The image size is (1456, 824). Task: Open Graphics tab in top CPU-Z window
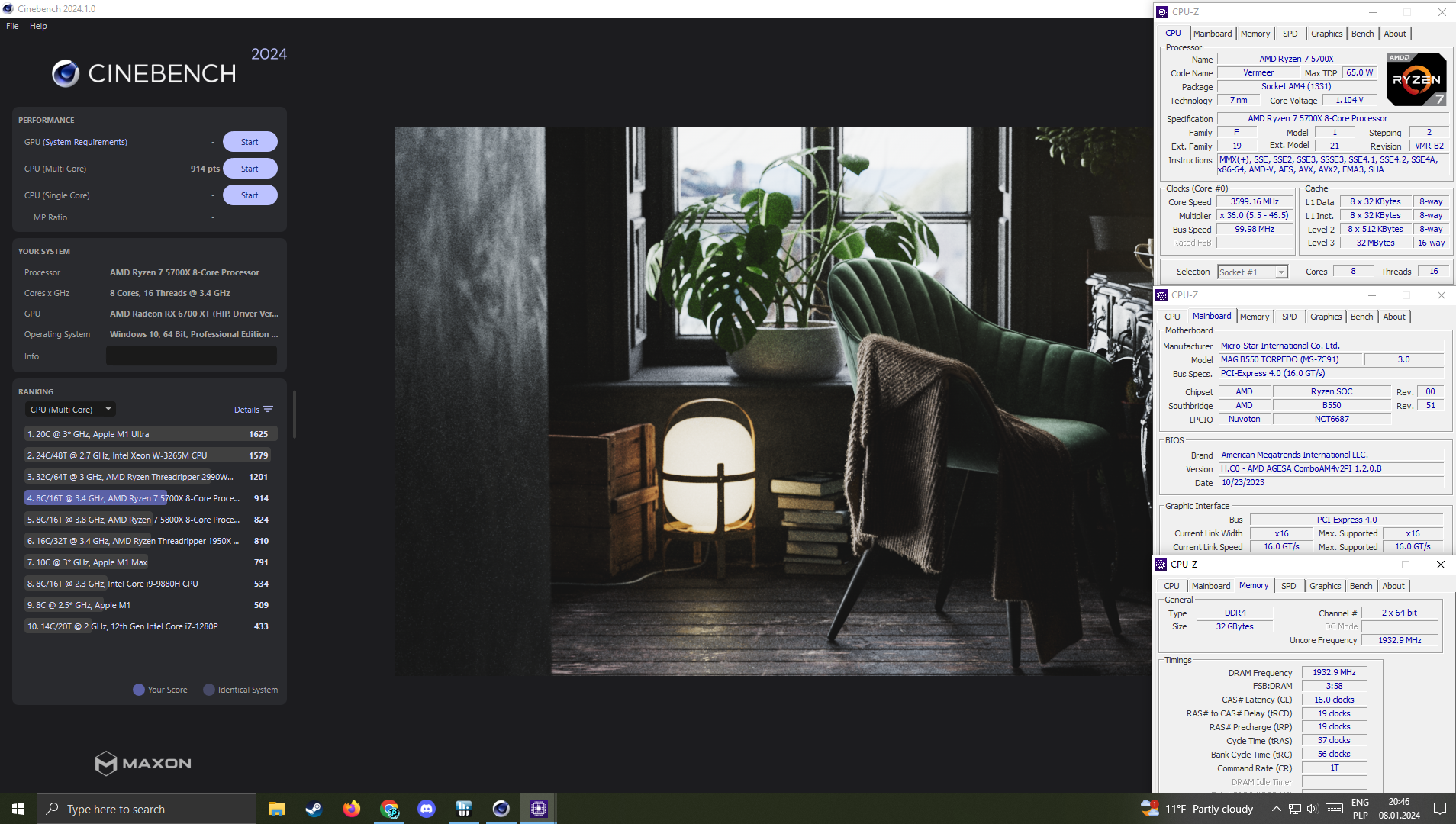click(x=1326, y=34)
